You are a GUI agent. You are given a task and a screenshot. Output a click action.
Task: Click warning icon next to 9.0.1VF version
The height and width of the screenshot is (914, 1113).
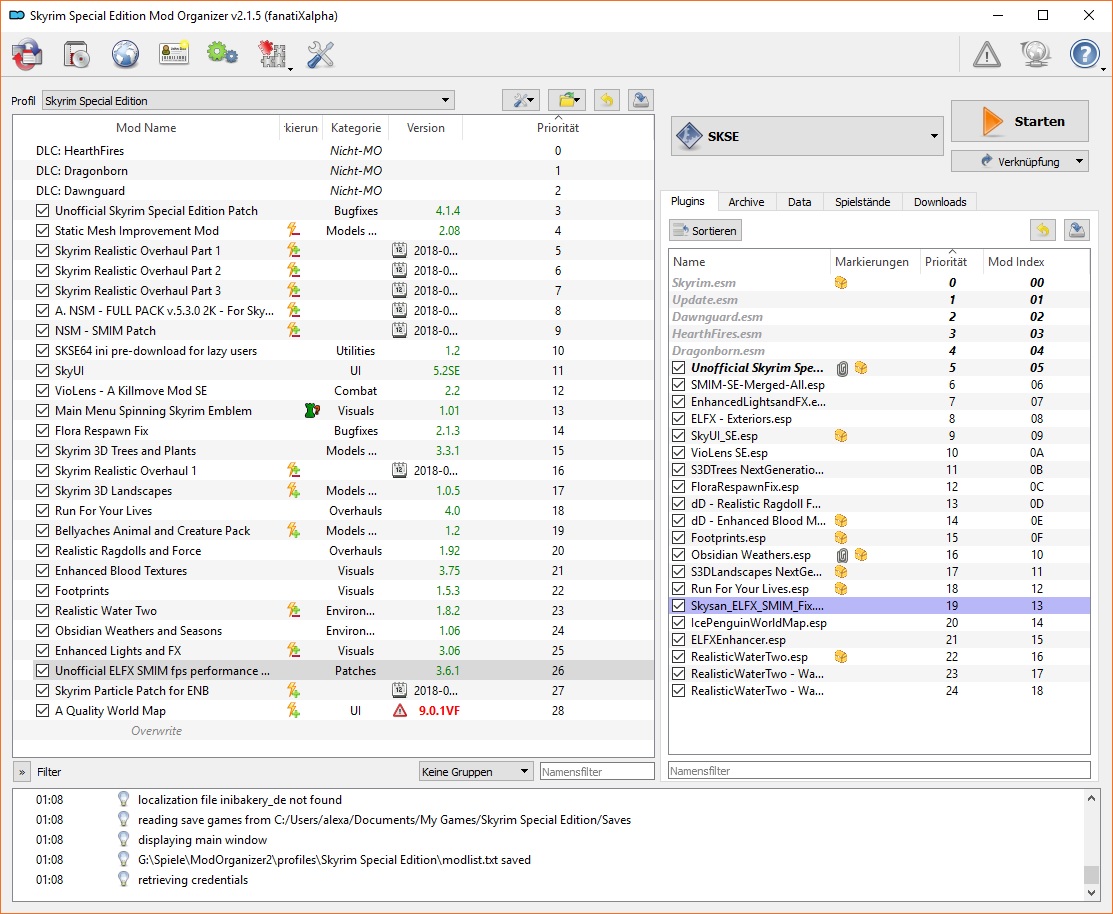tap(400, 711)
